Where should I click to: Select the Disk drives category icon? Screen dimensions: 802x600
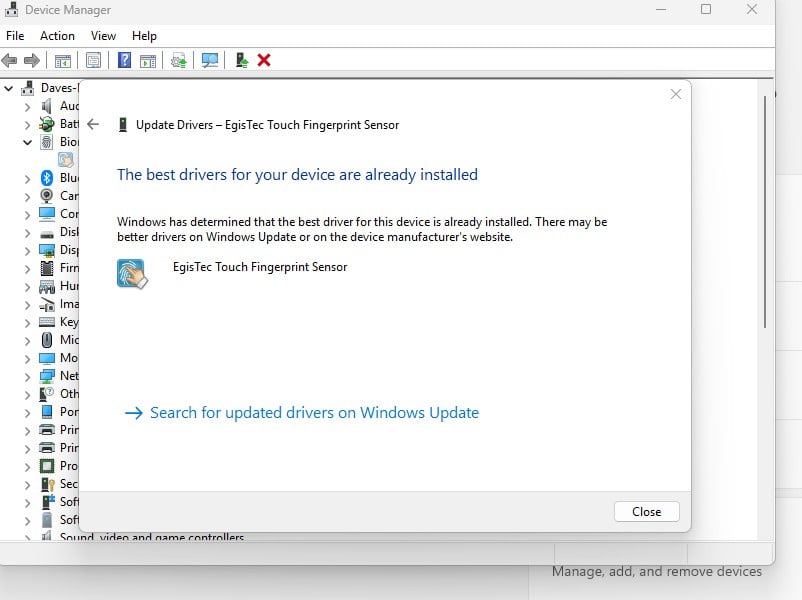(x=47, y=234)
